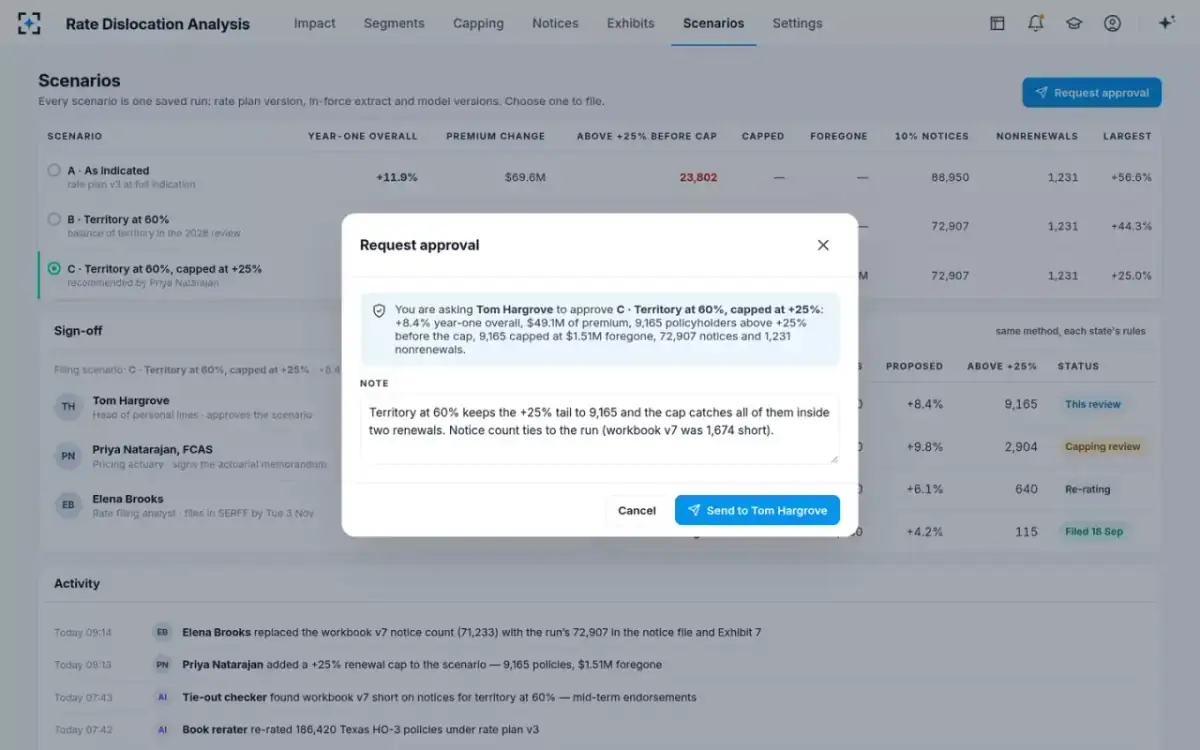The height and width of the screenshot is (750, 1200).
Task: Click the Elena Brooks name in Sign-off
Action: tap(128, 498)
